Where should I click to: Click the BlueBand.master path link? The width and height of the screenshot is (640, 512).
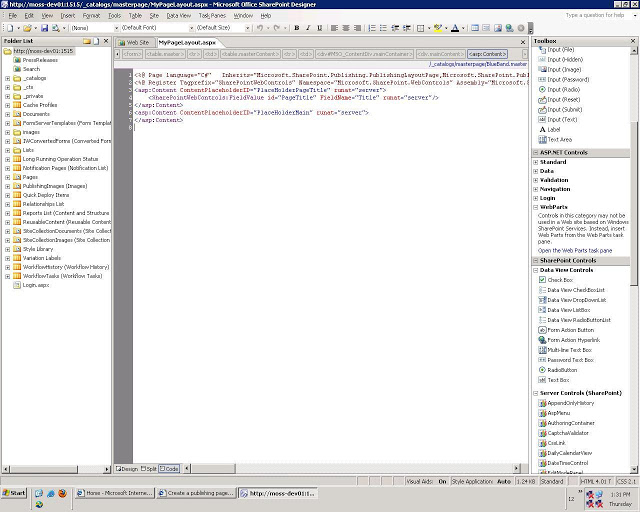point(478,64)
